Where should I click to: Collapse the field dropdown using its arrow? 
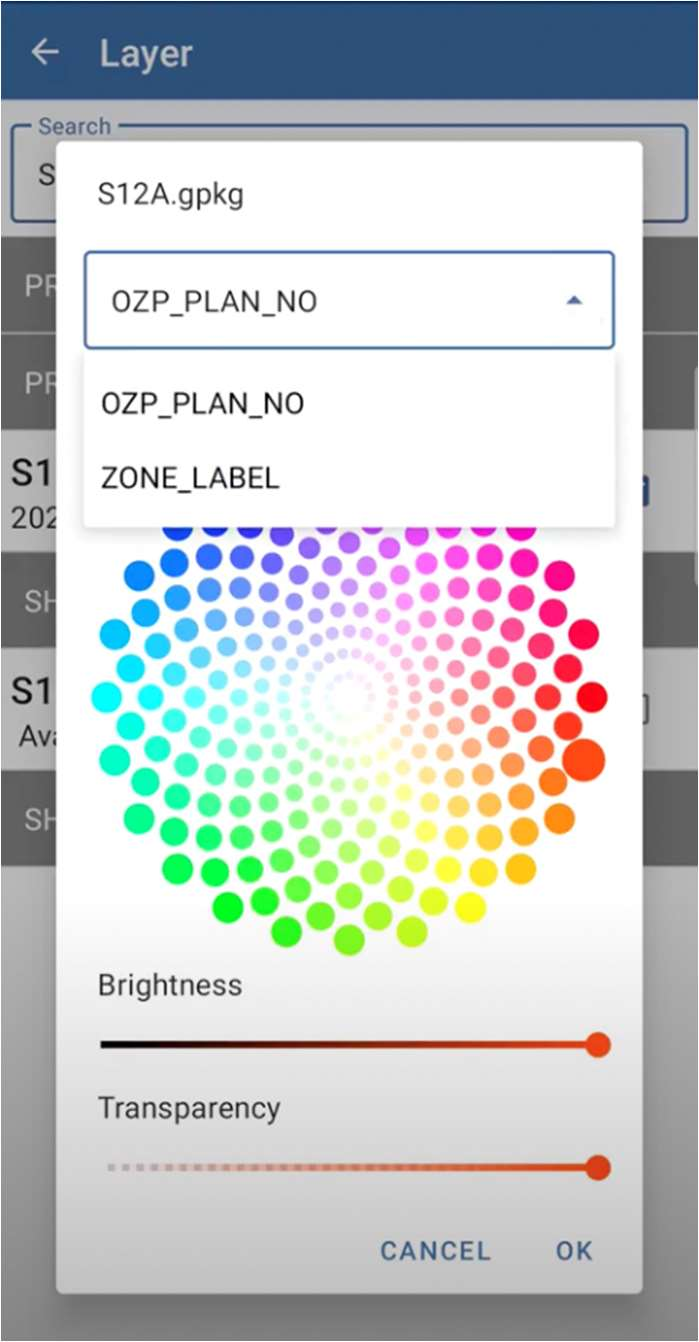(574, 300)
